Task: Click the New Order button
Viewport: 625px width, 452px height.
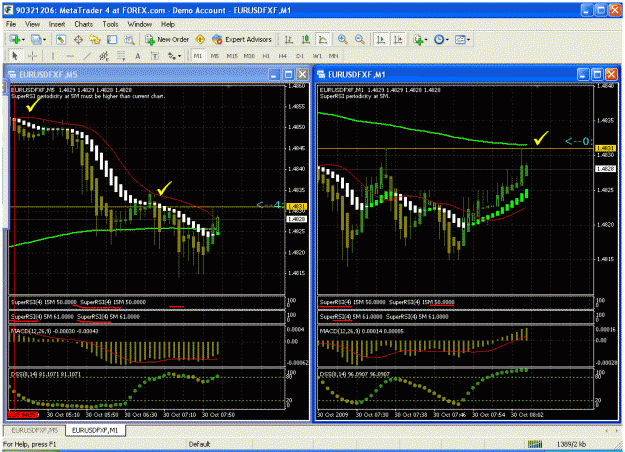Action: pyautogui.click(x=167, y=39)
